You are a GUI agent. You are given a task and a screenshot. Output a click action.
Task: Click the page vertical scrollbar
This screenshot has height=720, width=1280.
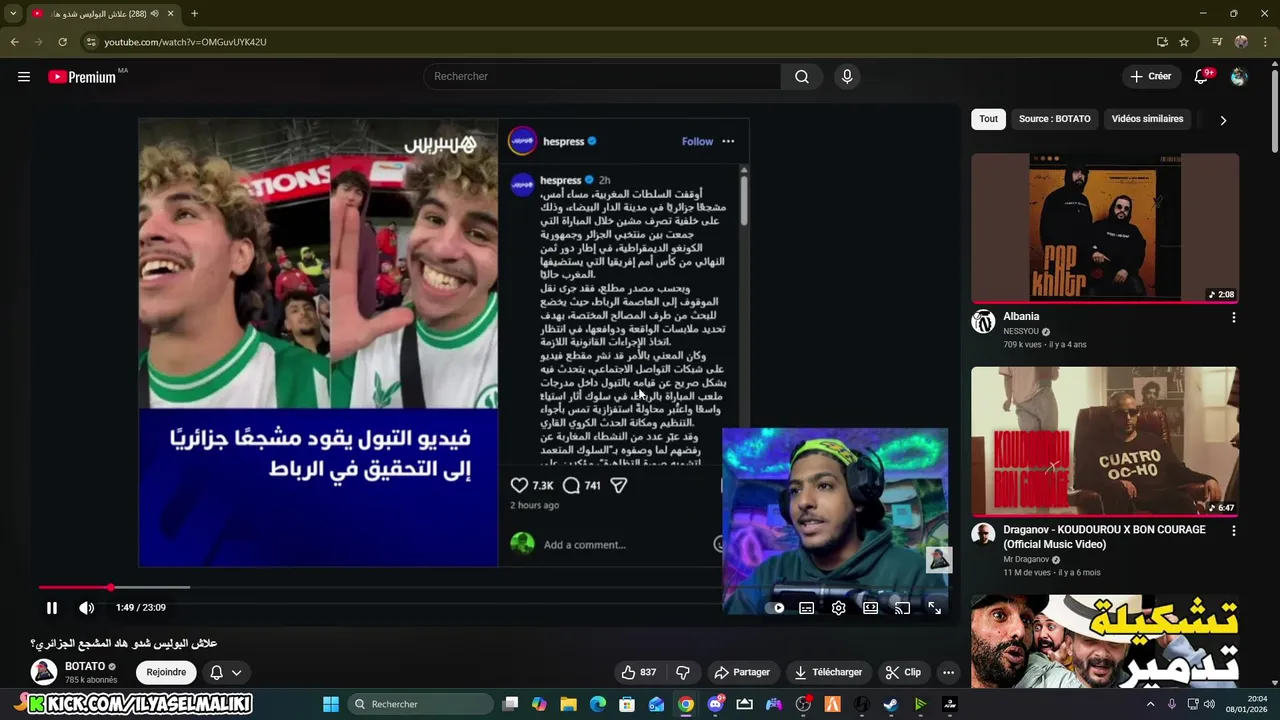(x=1274, y=110)
